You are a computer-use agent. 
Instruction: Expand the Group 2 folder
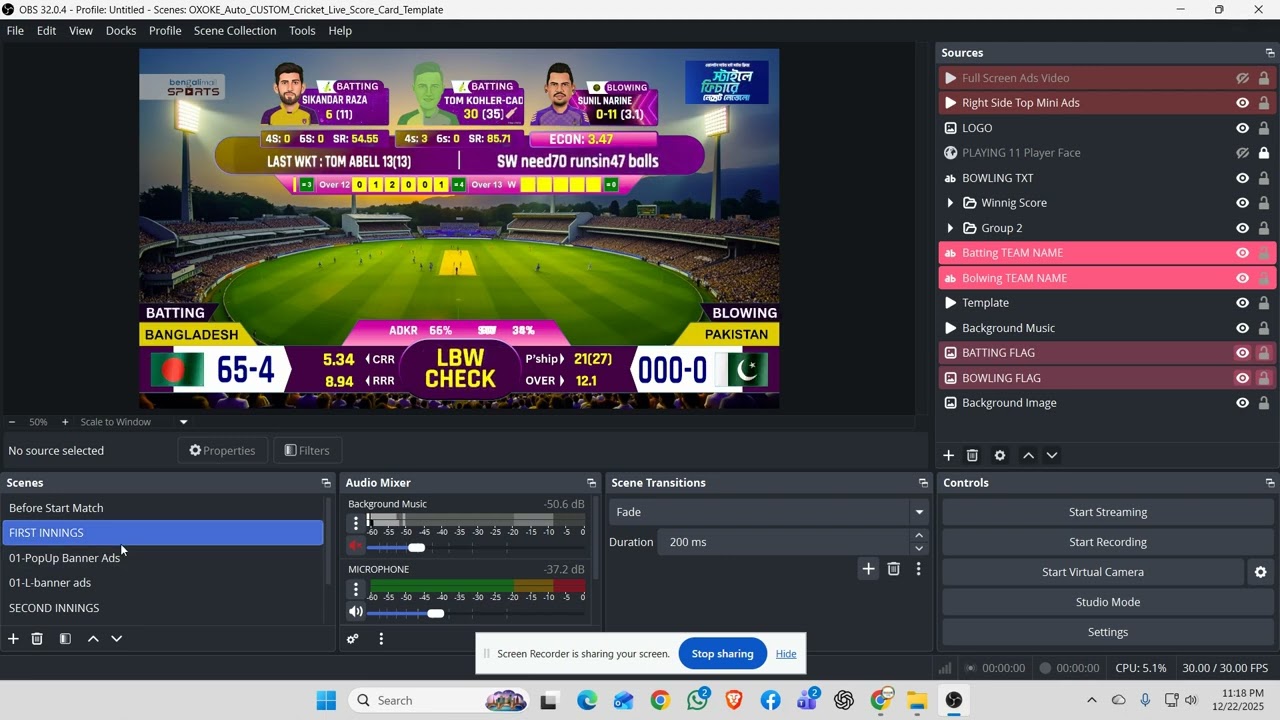coord(950,228)
